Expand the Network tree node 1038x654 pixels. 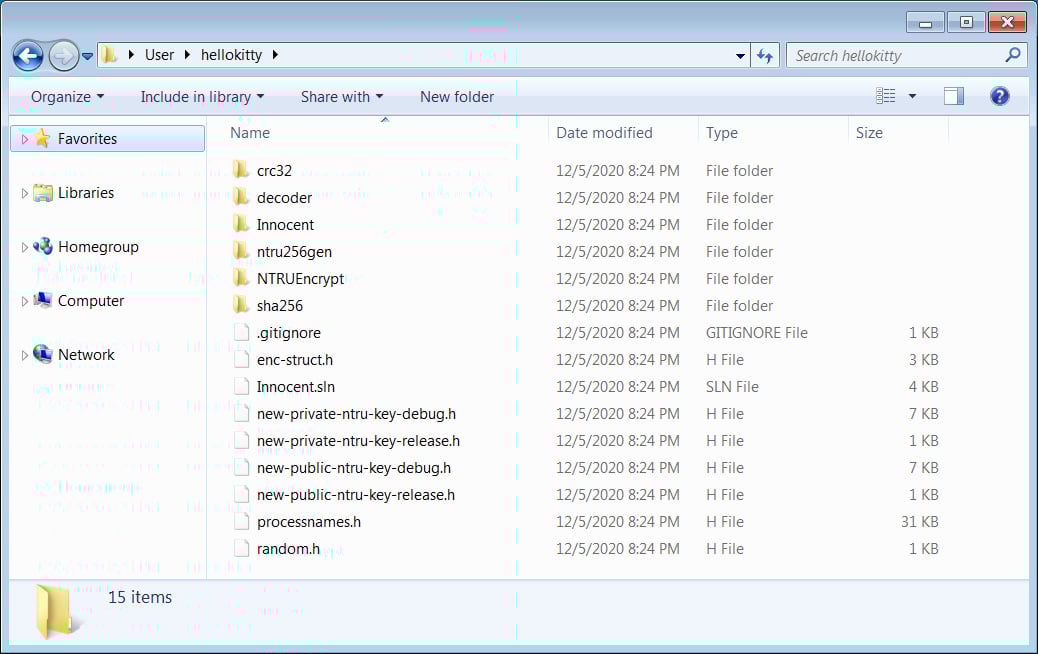(24, 355)
